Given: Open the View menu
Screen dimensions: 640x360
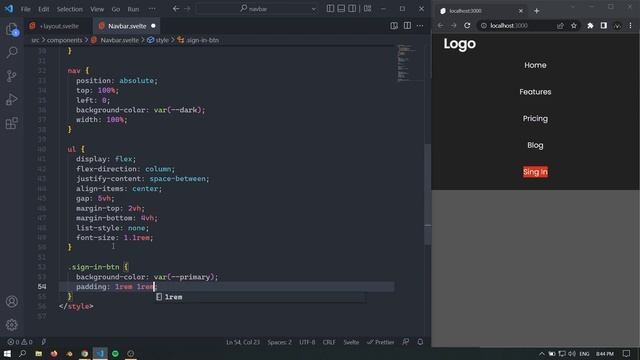Looking at the screenshot, I should coord(97,9).
